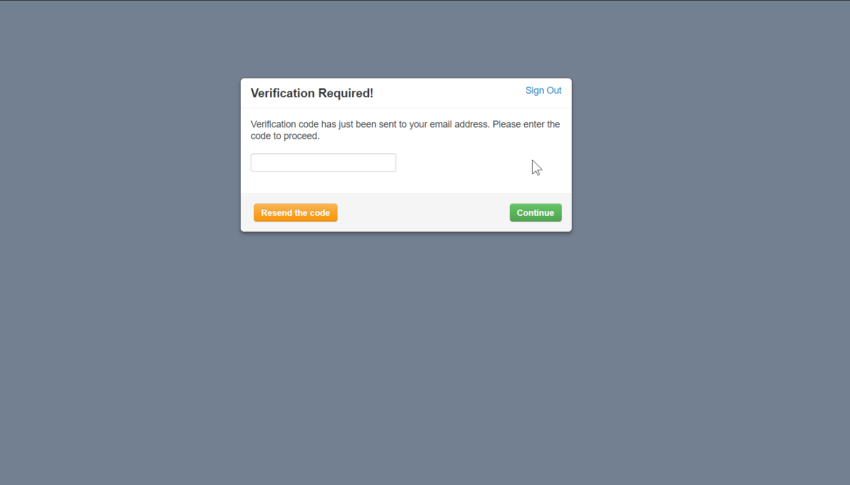Screen dimensions: 850x485
Task: Click the green Continue button
Action: point(536,212)
